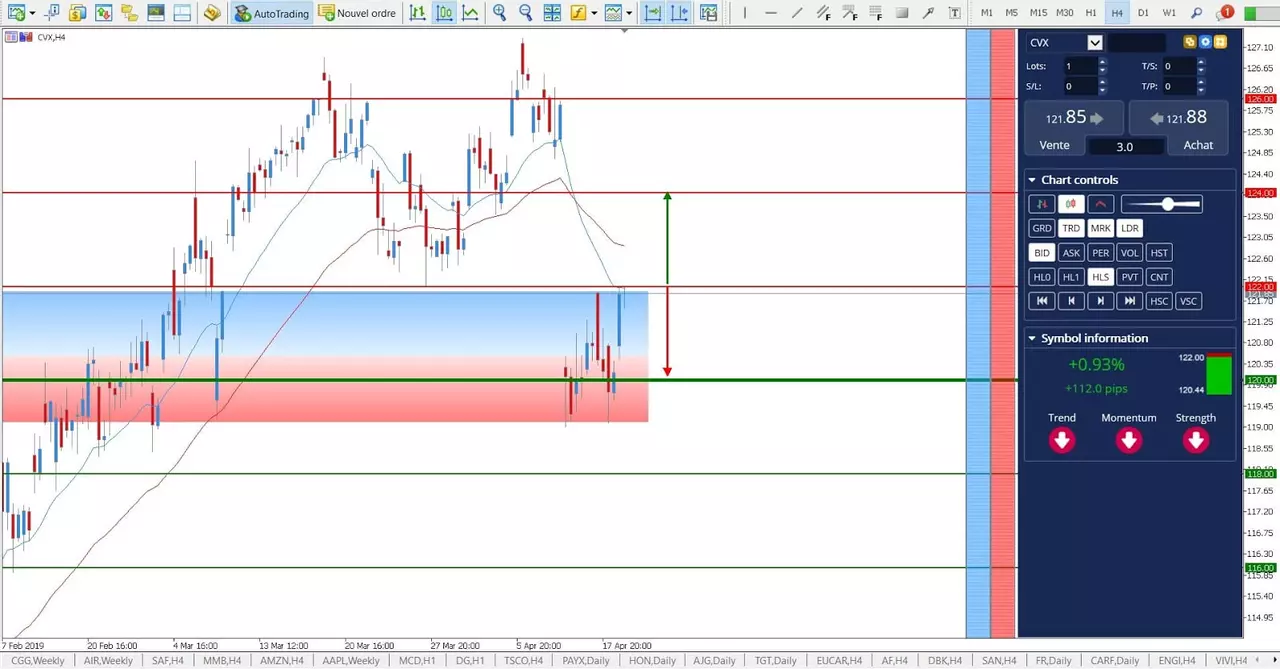Image resolution: width=1280 pixels, height=669 pixels.
Task: Open the CVX symbol dropdown
Action: (x=1094, y=42)
